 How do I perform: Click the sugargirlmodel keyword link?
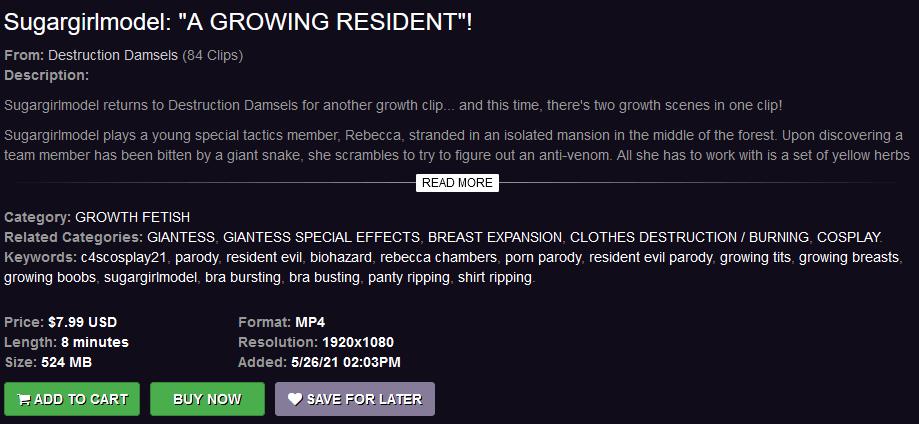[x=150, y=277]
